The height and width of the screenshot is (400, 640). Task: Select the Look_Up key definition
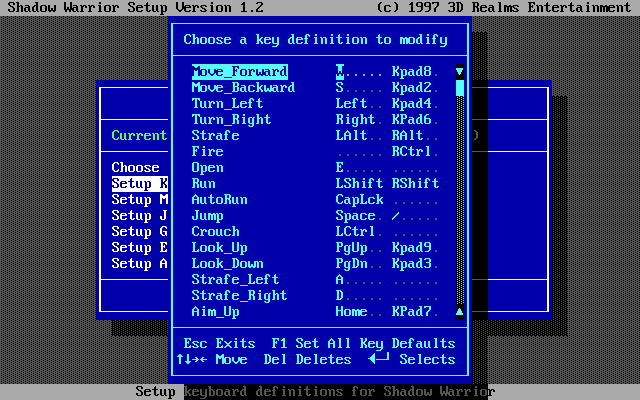coord(220,248)
